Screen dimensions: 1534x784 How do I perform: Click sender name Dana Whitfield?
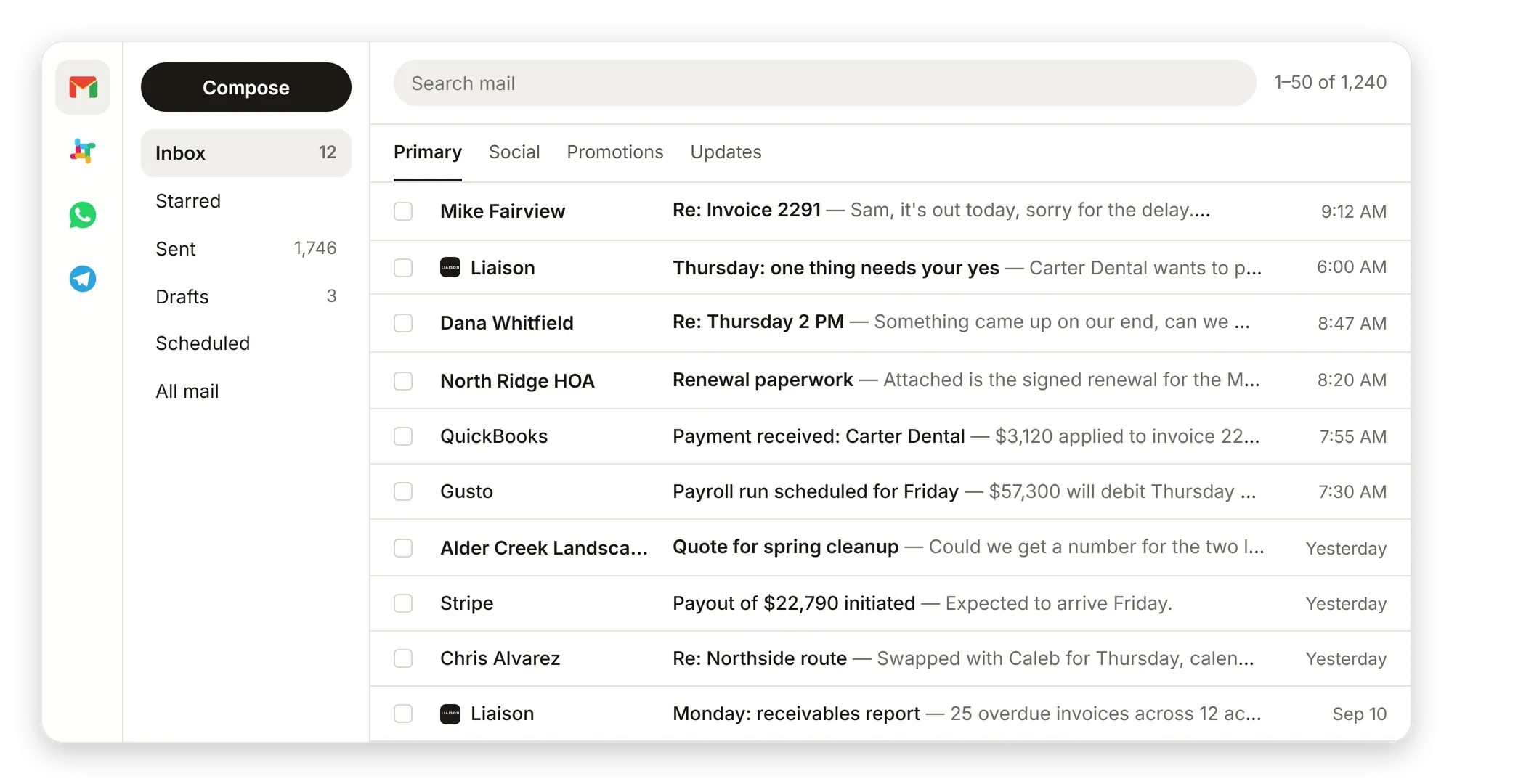click(x=507, y=323)
